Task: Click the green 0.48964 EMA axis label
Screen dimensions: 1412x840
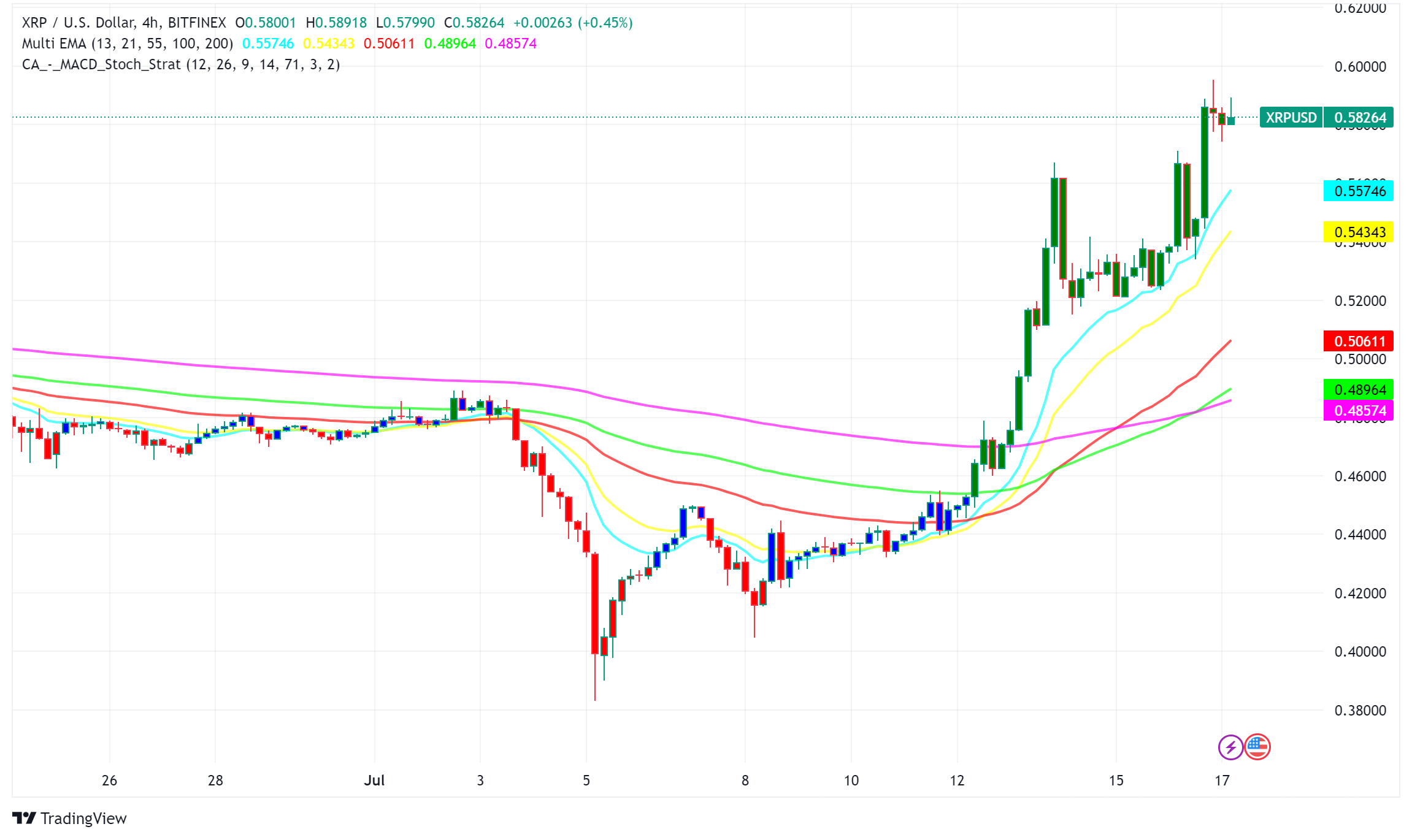Action: tap(1359, 389)
